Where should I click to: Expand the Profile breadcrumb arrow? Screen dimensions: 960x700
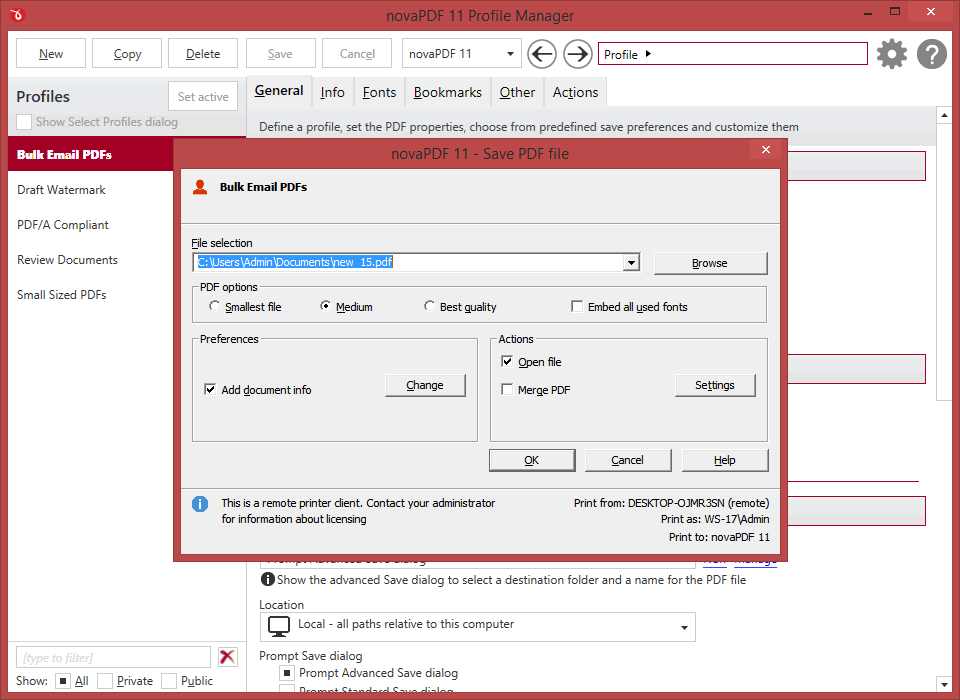click(x=648, y=54)
